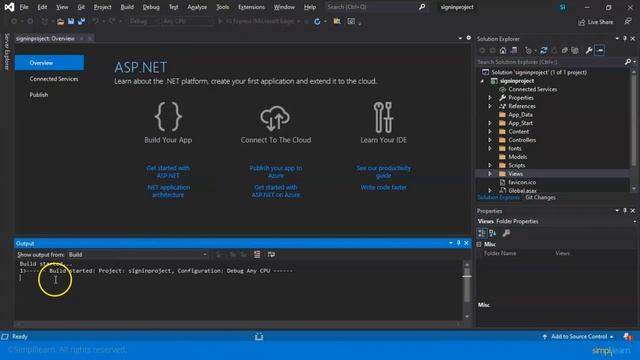Screen dimensions: 640x360
Task: Open .NET application architecture link
Action: 168,191
